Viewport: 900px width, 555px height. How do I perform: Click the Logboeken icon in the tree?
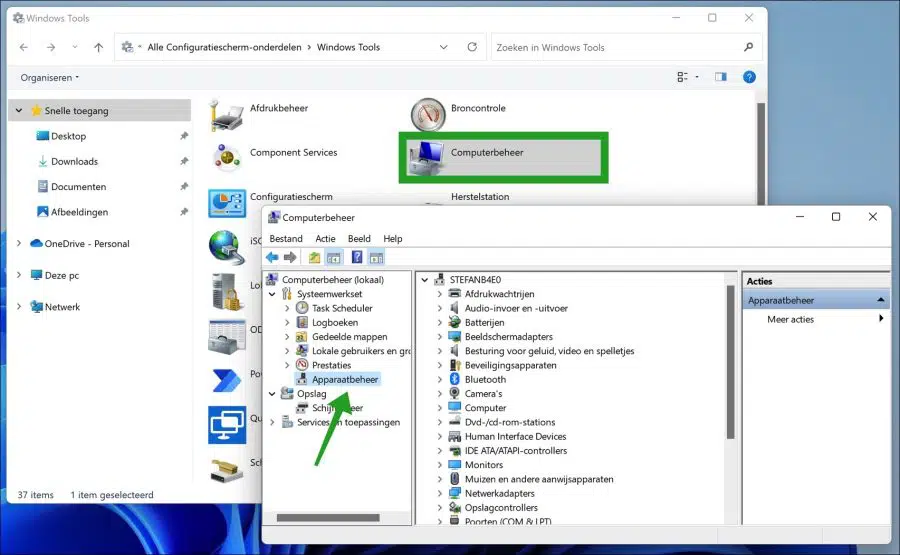coord(302,323)
